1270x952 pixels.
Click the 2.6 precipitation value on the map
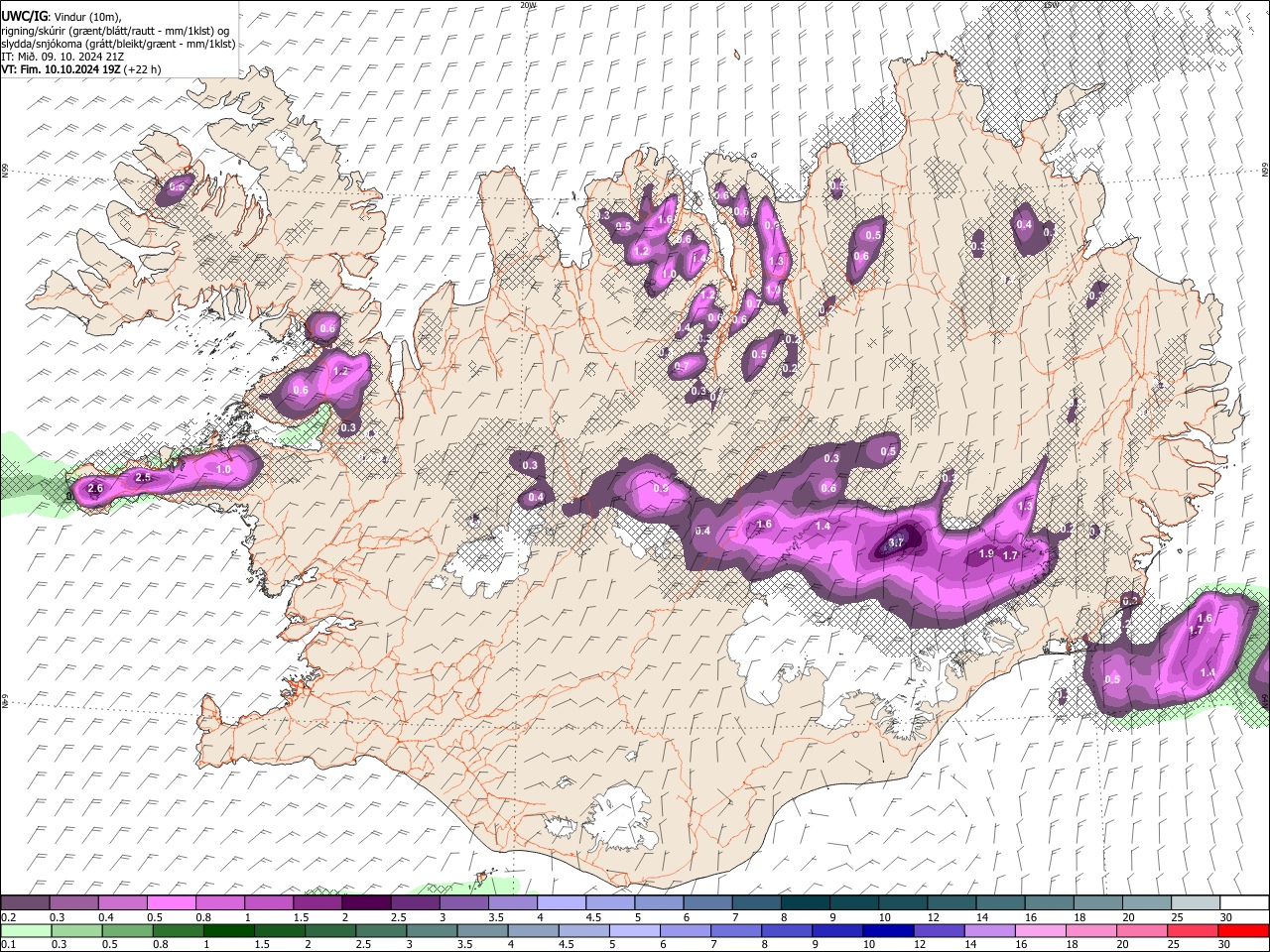tap(96, 488)
